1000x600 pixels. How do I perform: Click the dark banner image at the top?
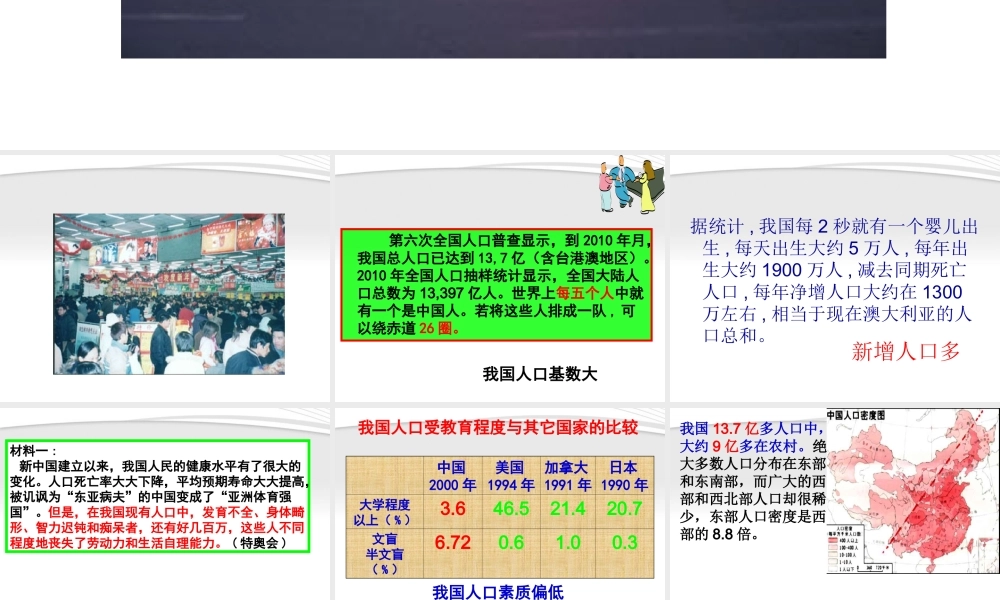503,29
